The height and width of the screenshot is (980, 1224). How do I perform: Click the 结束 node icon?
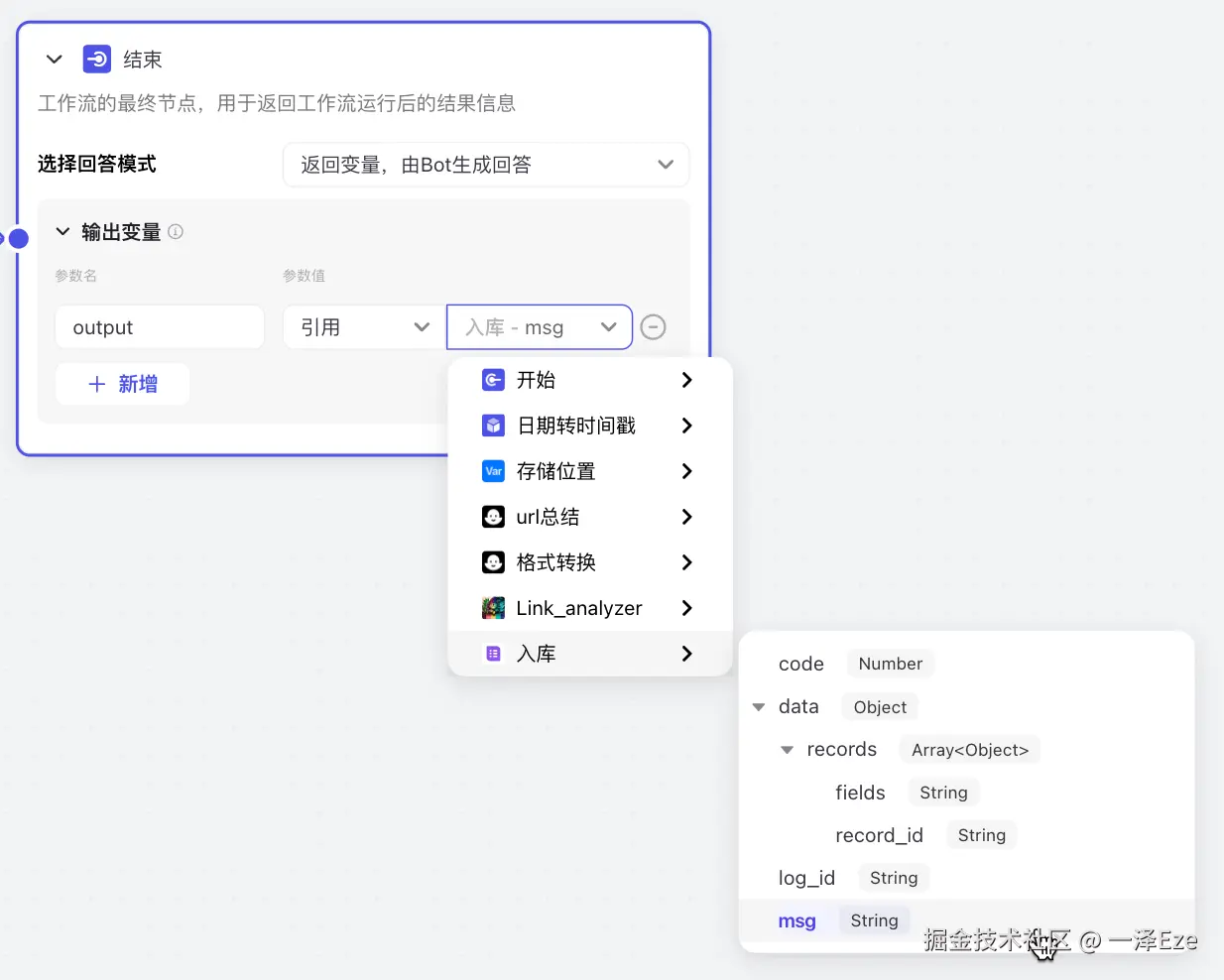[x=97, y=60]
